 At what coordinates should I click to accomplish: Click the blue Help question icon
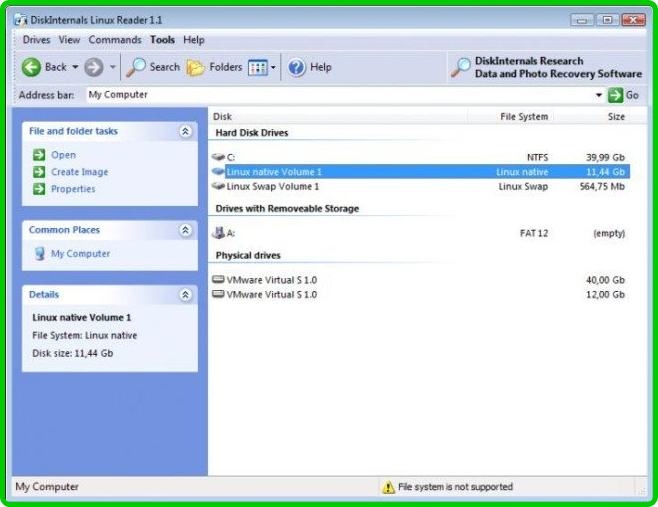297,67
